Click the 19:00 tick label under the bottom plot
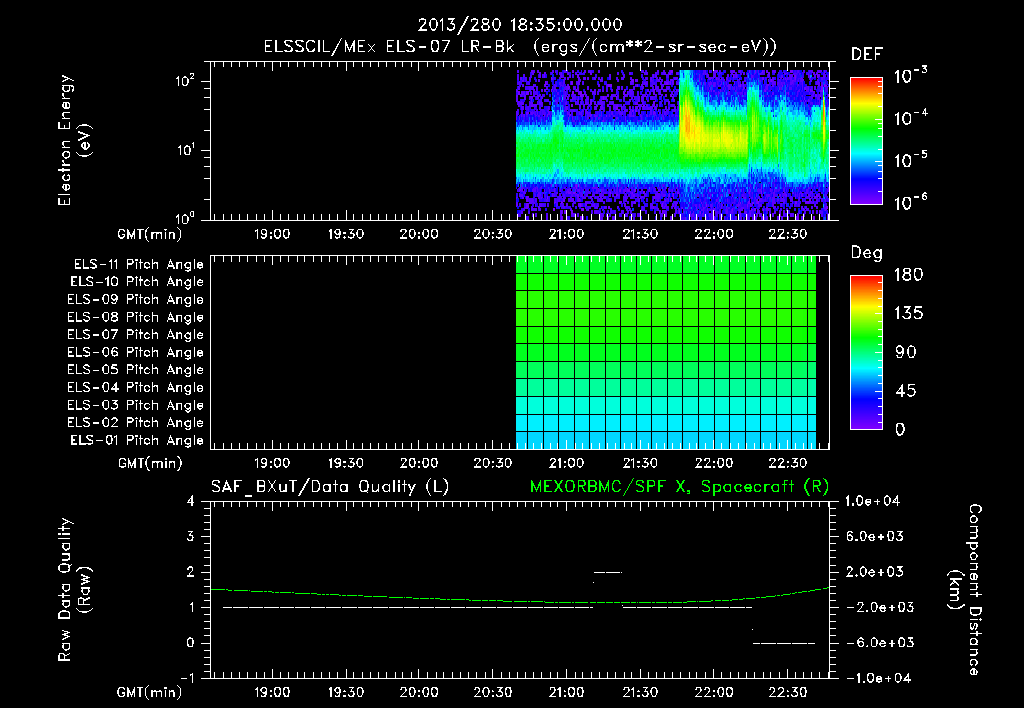The image size is (1024, 708). coord(272,692)
